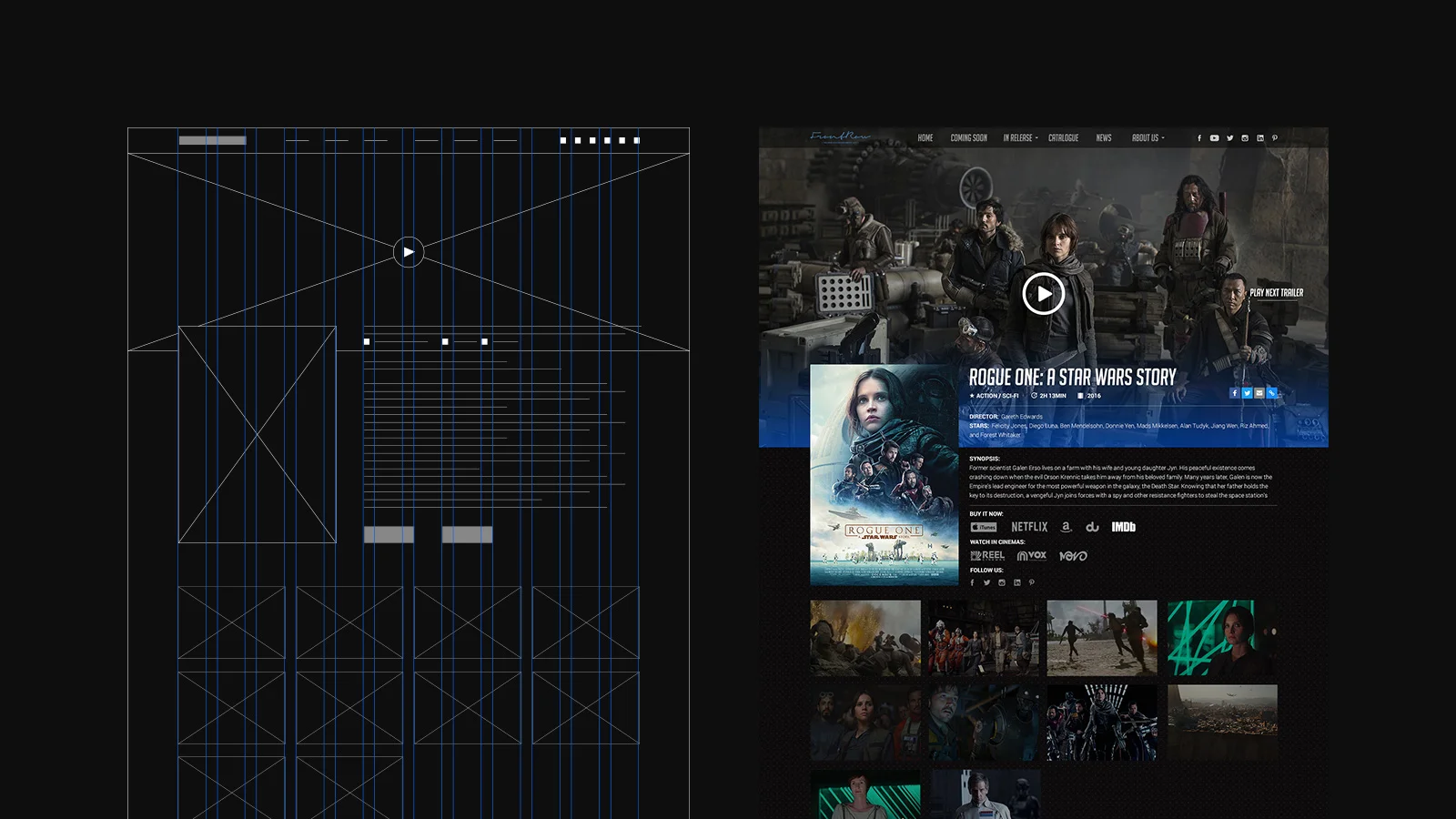1456x819 pixels.
Task: Open the still of soldiers running on the beach
Action: [1102, 638]
